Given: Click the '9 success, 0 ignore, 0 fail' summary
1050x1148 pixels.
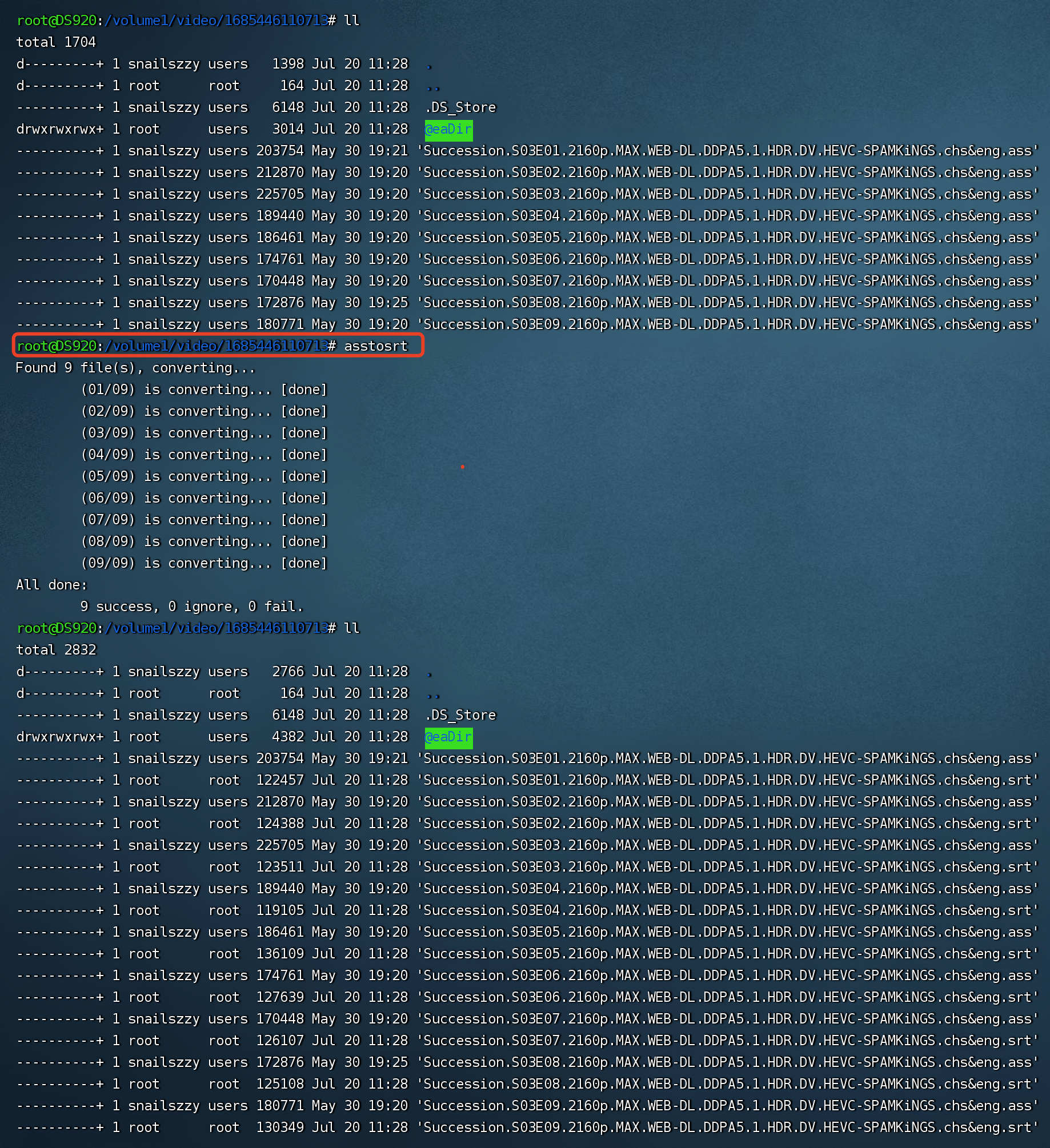Looking at the screenshot, I should 191,607.
